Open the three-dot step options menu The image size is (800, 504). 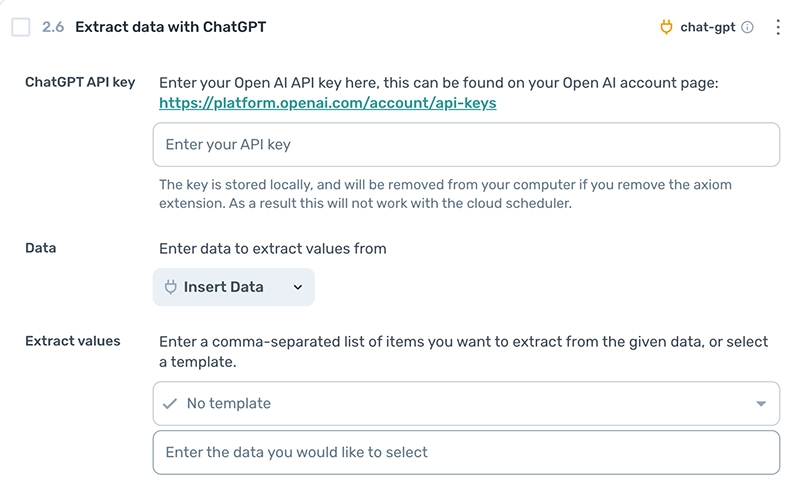tap(779, 27)
